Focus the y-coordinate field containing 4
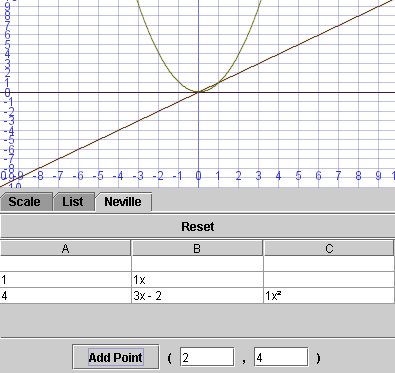Viewport: 395px width, 373px height. click(281, 357)
